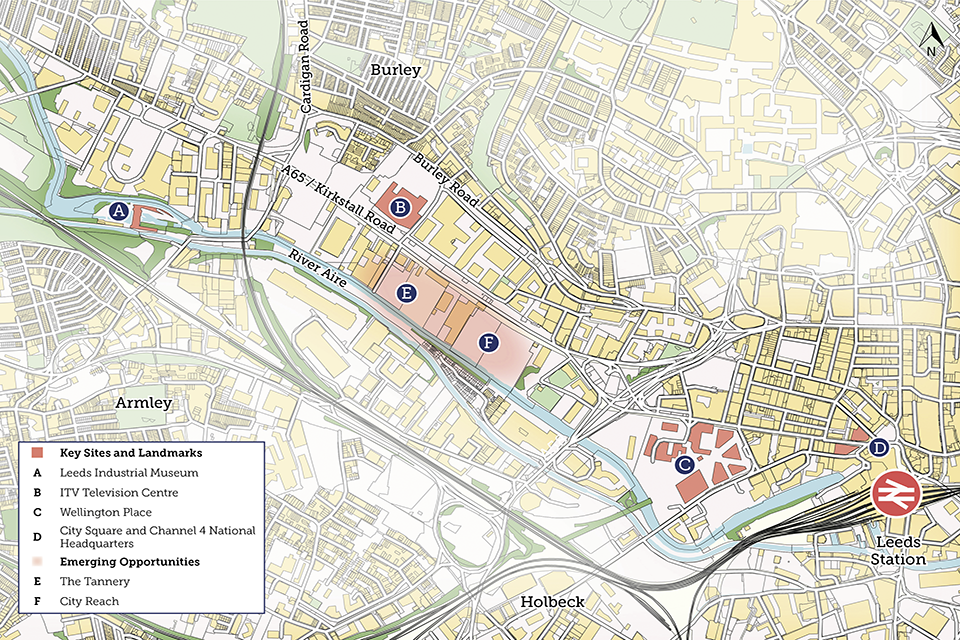Click the Burley district label
The image size is (960, 640).
[x=395, y=70]
